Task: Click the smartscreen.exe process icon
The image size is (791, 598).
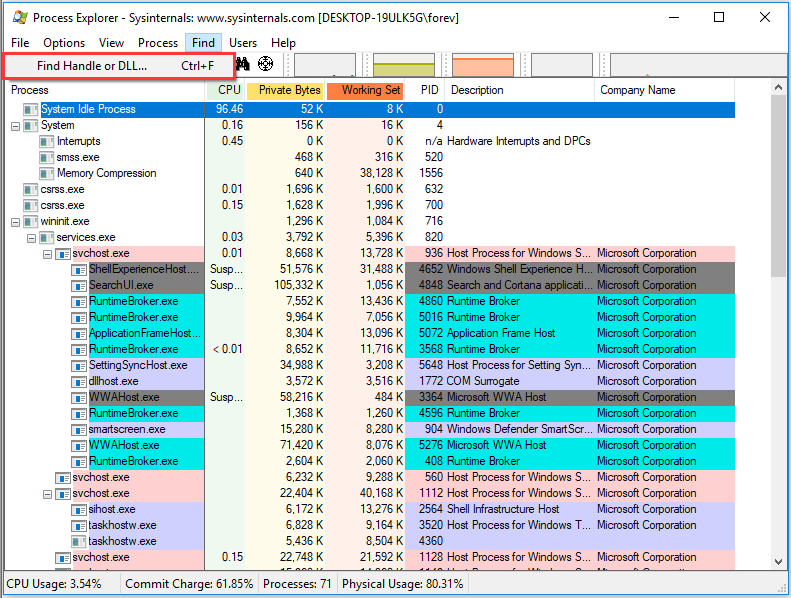Action: click(79, 429)
